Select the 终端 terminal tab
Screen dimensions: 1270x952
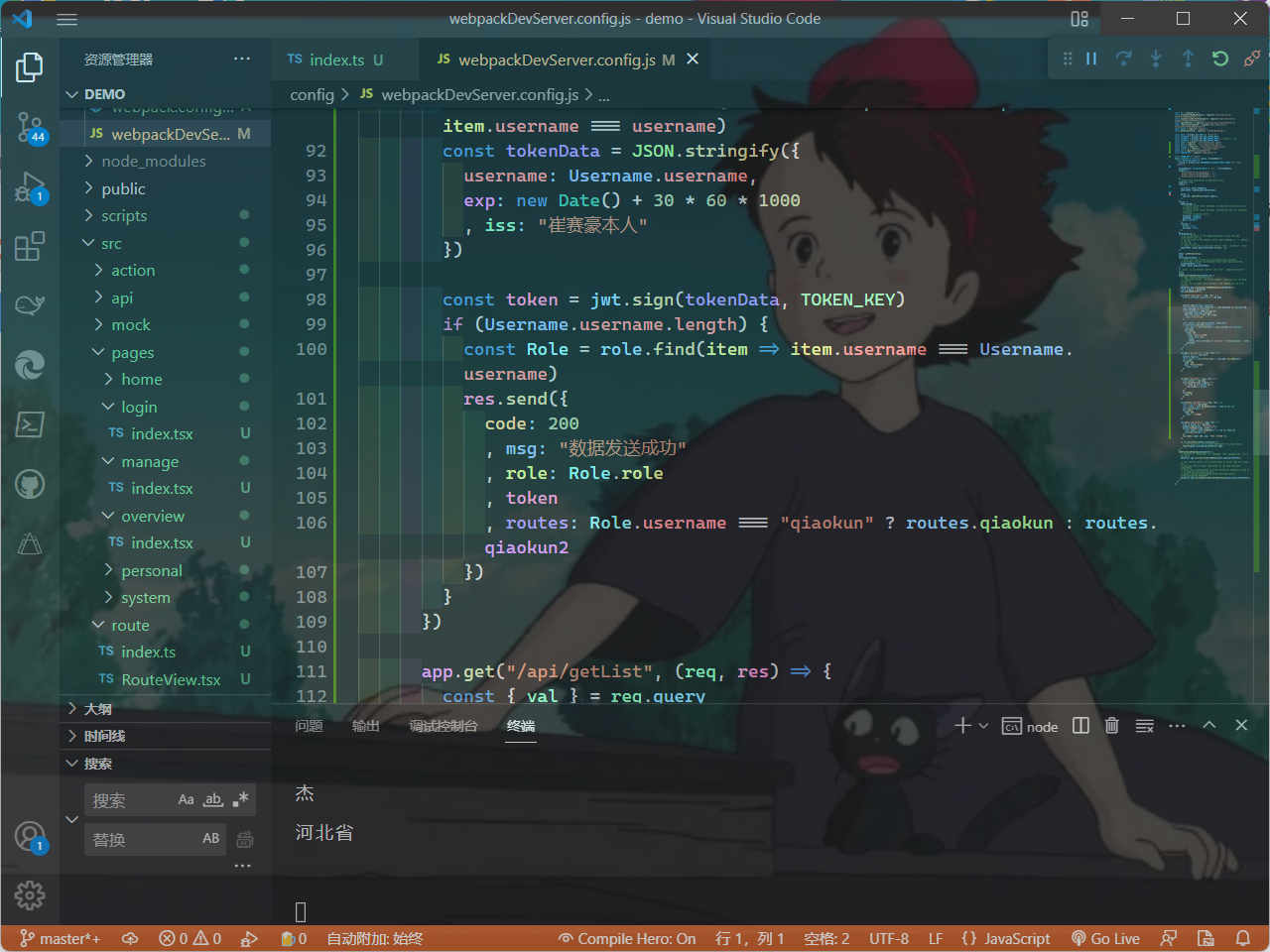click(x=520, y=726)
